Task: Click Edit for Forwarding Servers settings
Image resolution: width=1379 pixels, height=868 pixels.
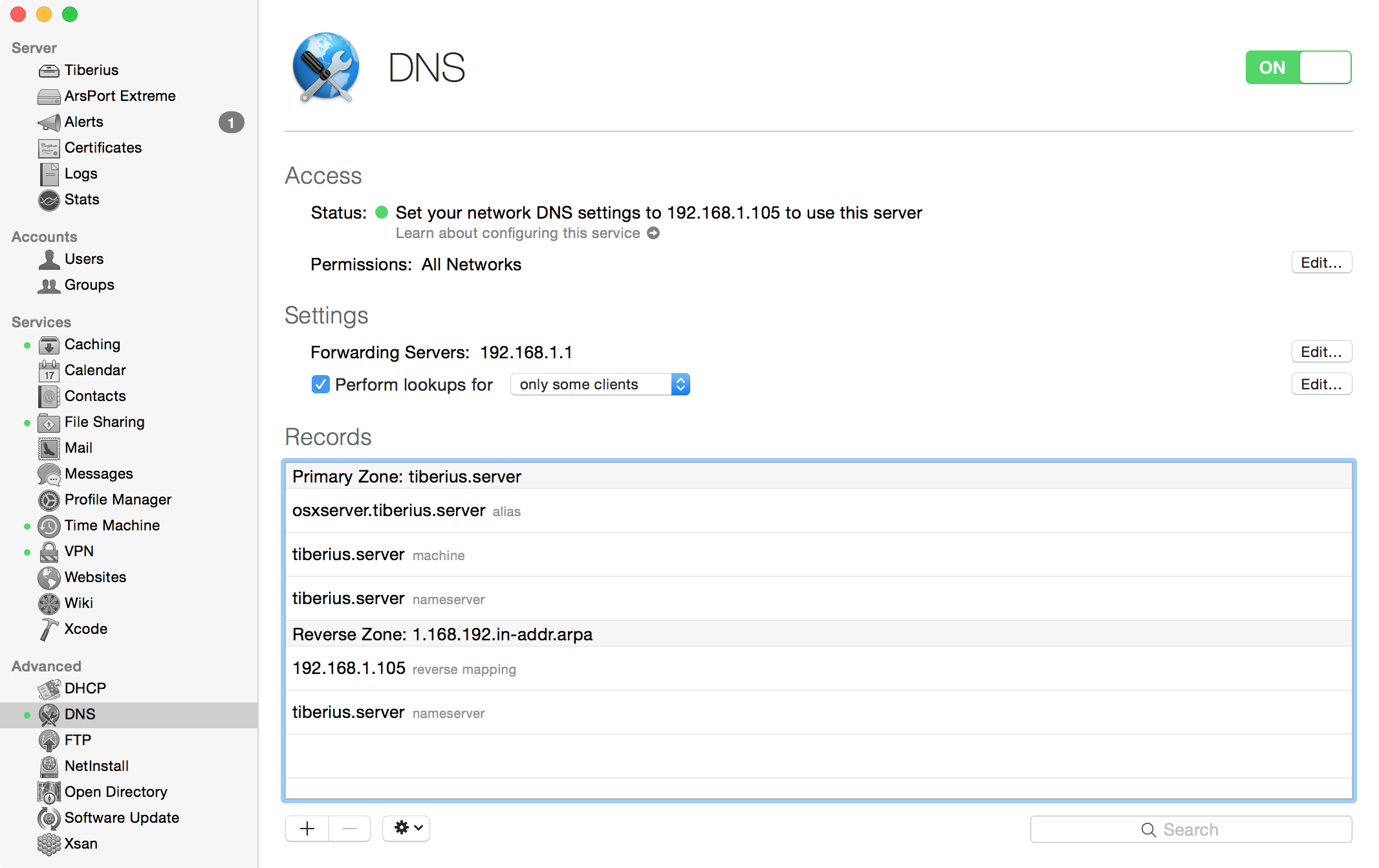Action: click(1322, 352)
